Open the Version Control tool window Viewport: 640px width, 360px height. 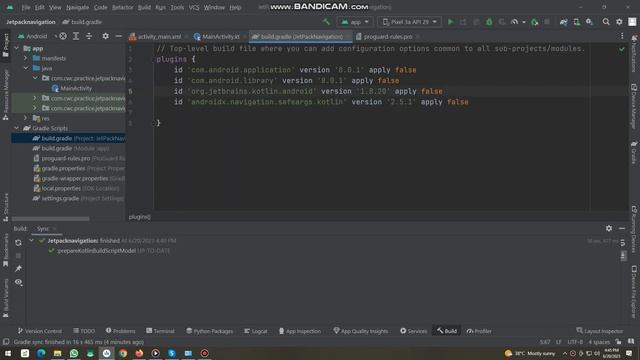40,331
